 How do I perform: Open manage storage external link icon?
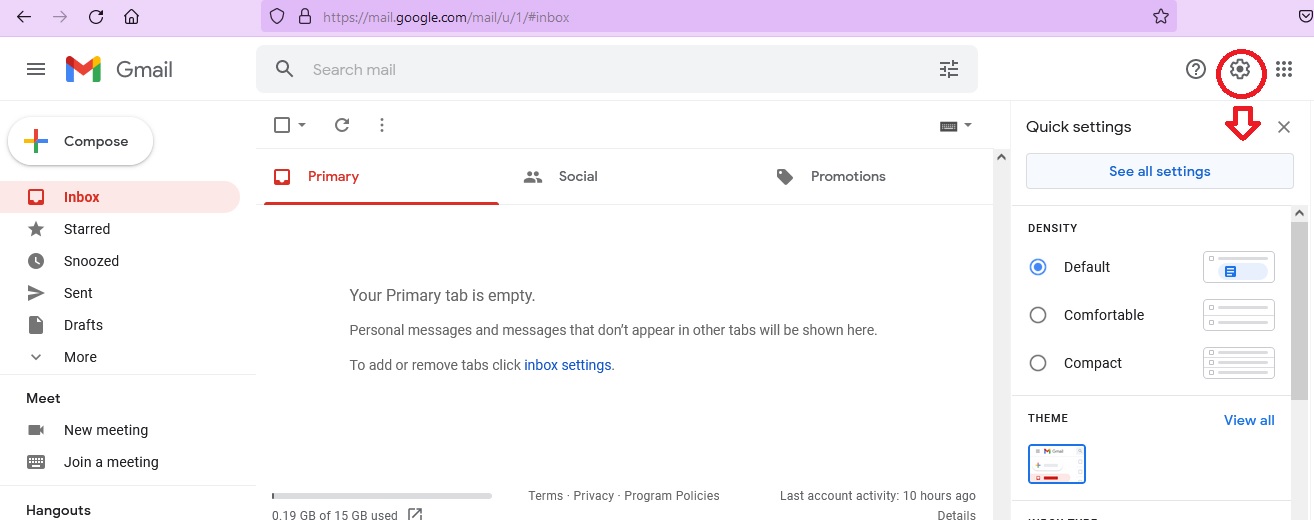tap(415, 514)
